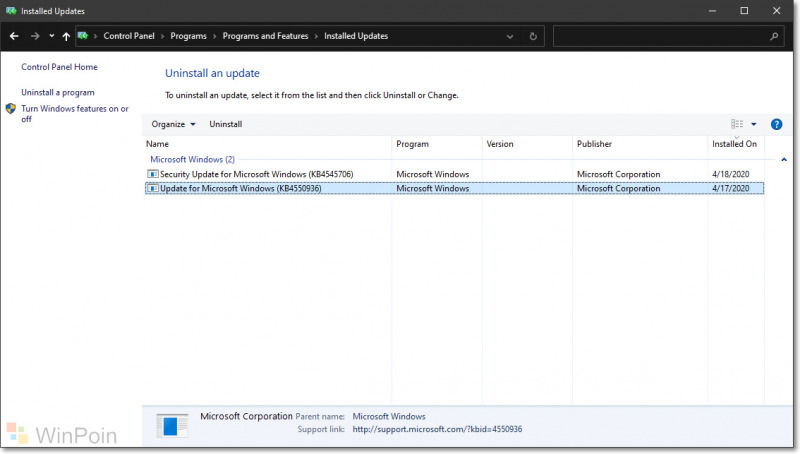This screenshot has width=800, height=454.
Task: Open more view options dropdown arrow
Action: 754,124
